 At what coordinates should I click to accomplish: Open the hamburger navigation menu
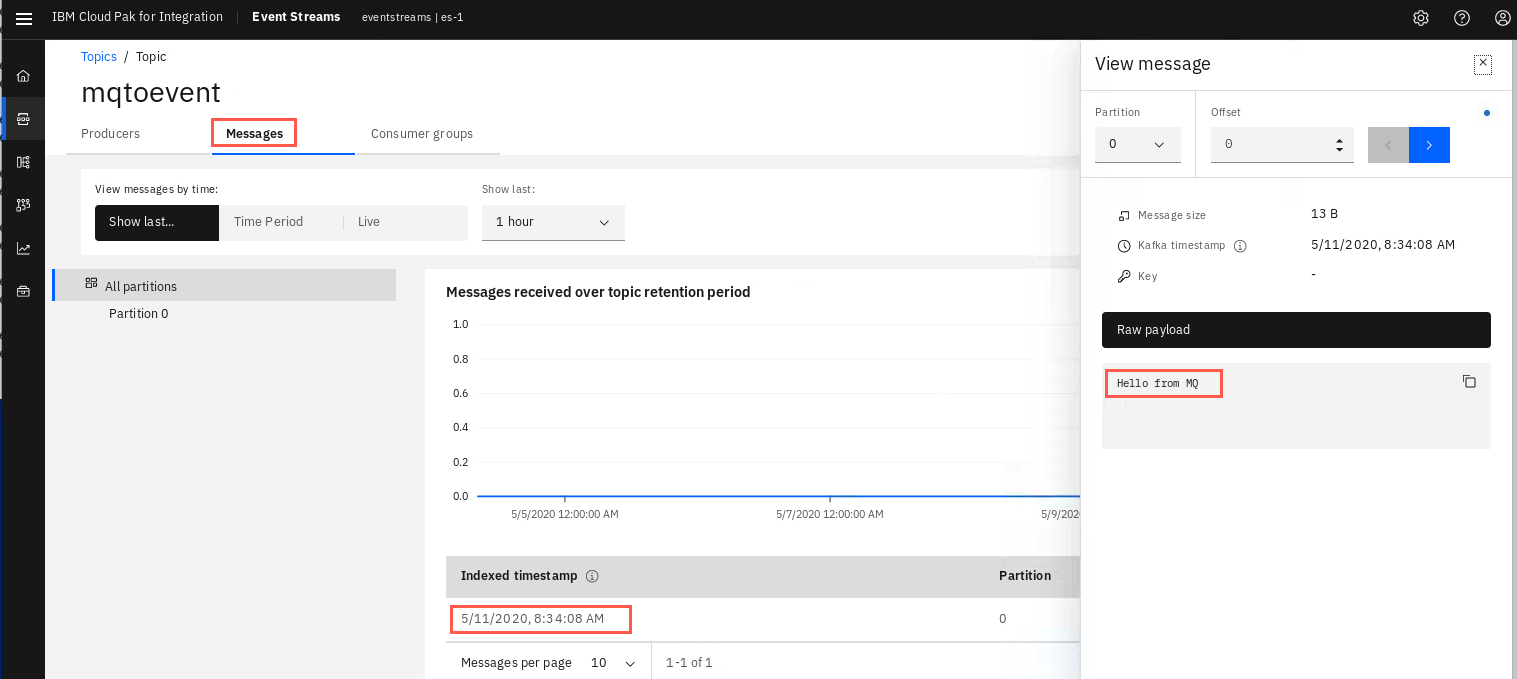tap(24, 18)
